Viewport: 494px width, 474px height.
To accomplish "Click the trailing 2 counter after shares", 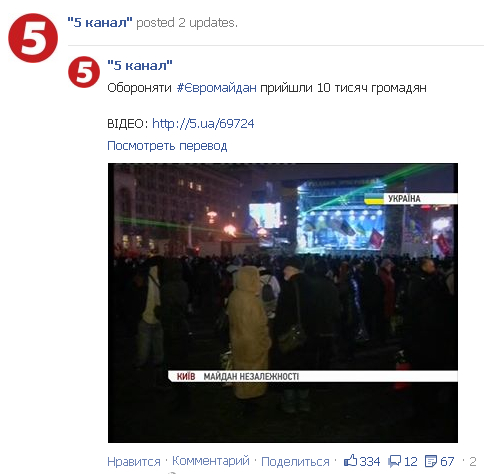I will (473, 462).
